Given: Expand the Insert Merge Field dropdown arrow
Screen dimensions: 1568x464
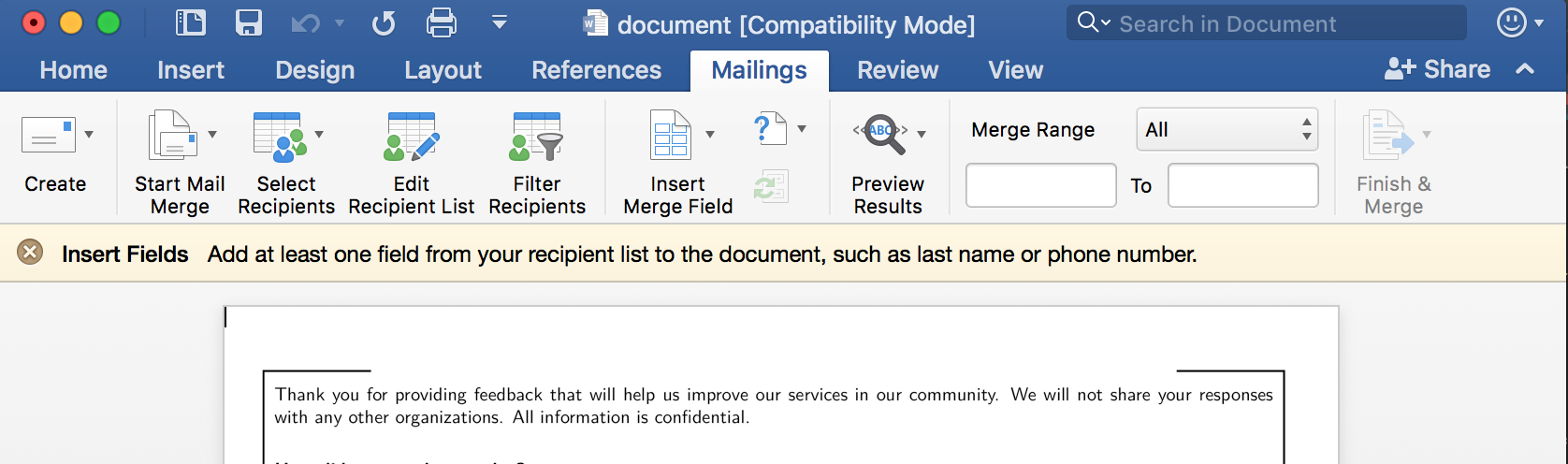Looking at the screenshot, I should tap(710, 135).
